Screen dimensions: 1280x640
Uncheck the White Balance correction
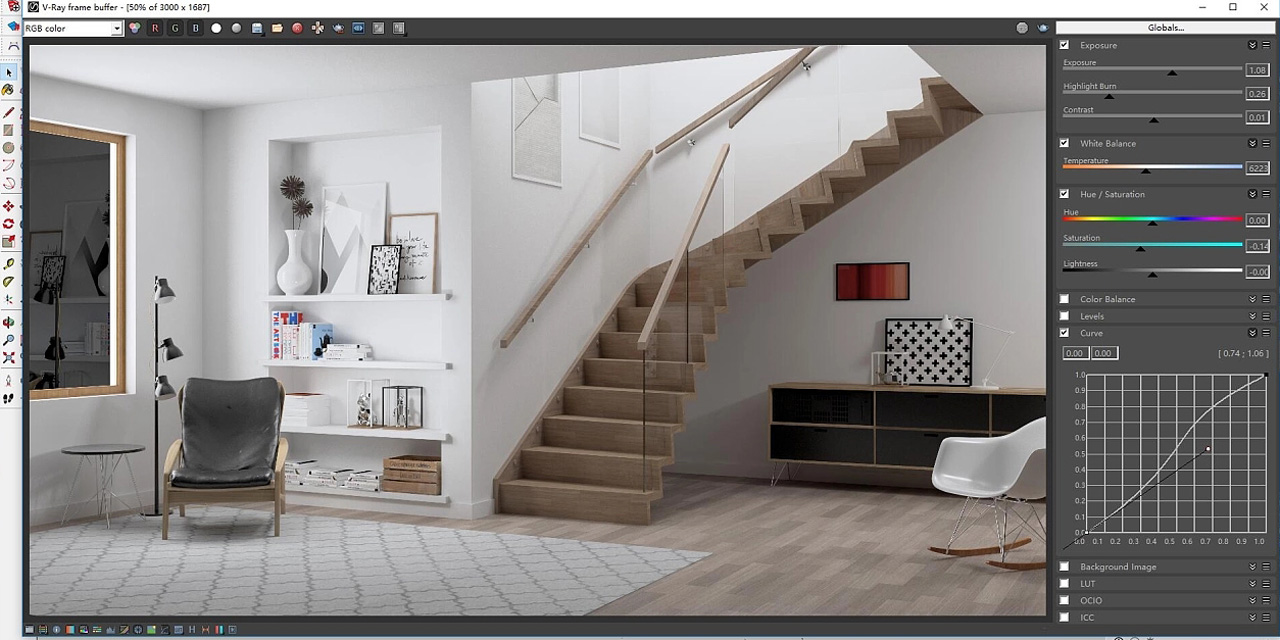tap(1064, 143)
